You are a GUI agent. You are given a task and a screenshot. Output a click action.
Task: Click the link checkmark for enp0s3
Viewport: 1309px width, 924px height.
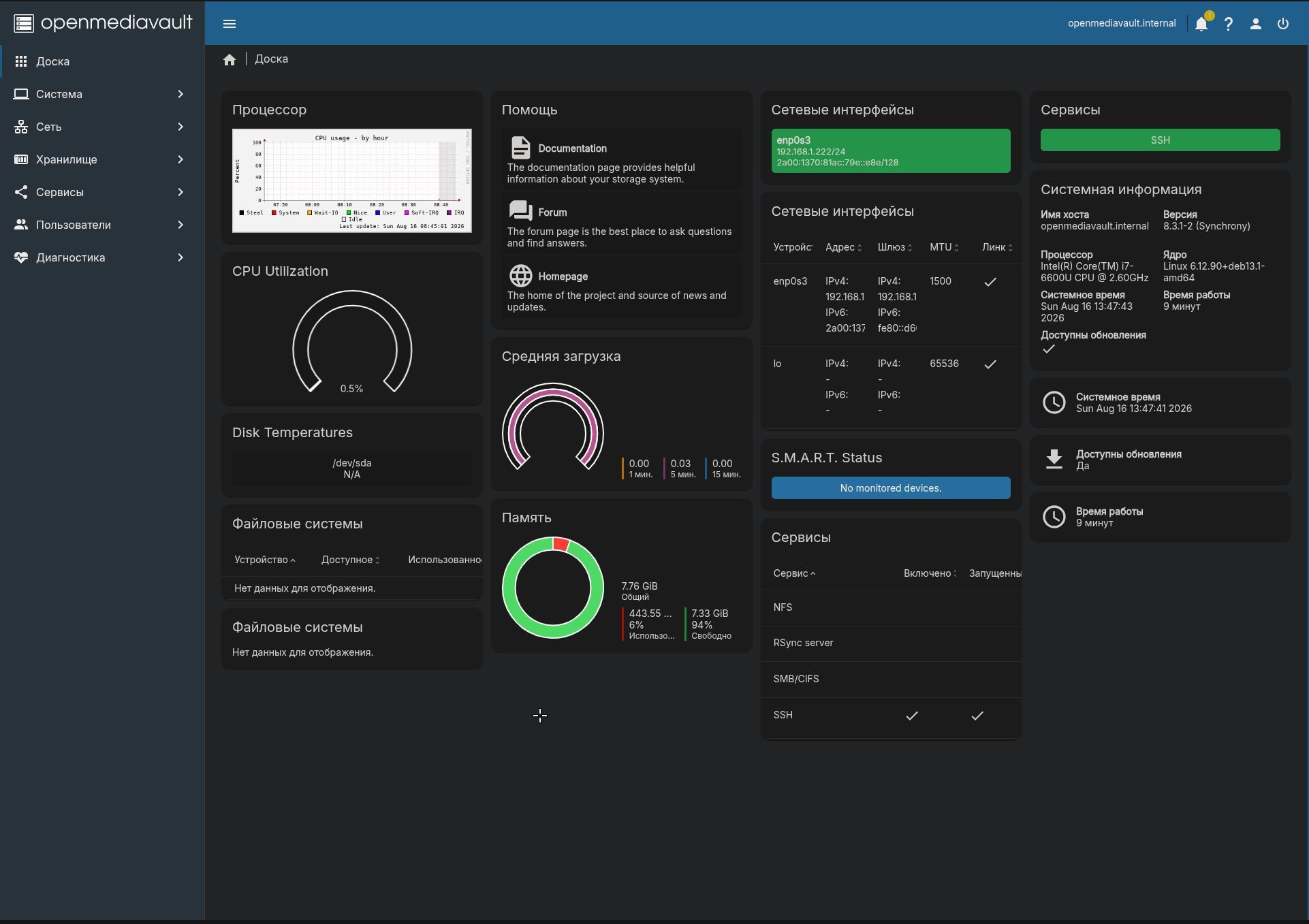pos(990,281)
